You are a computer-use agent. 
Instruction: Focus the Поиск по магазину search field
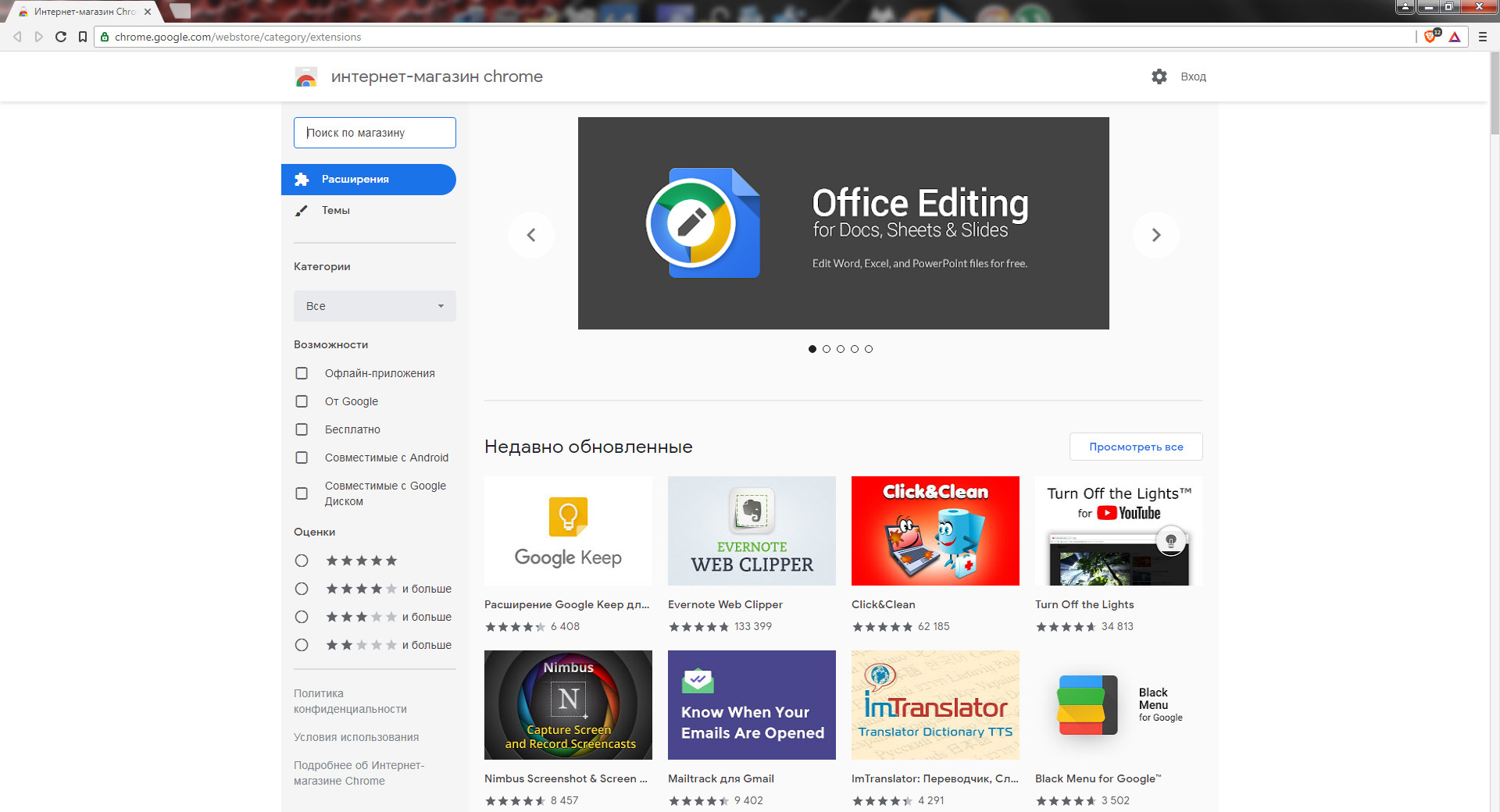(375, 133)
